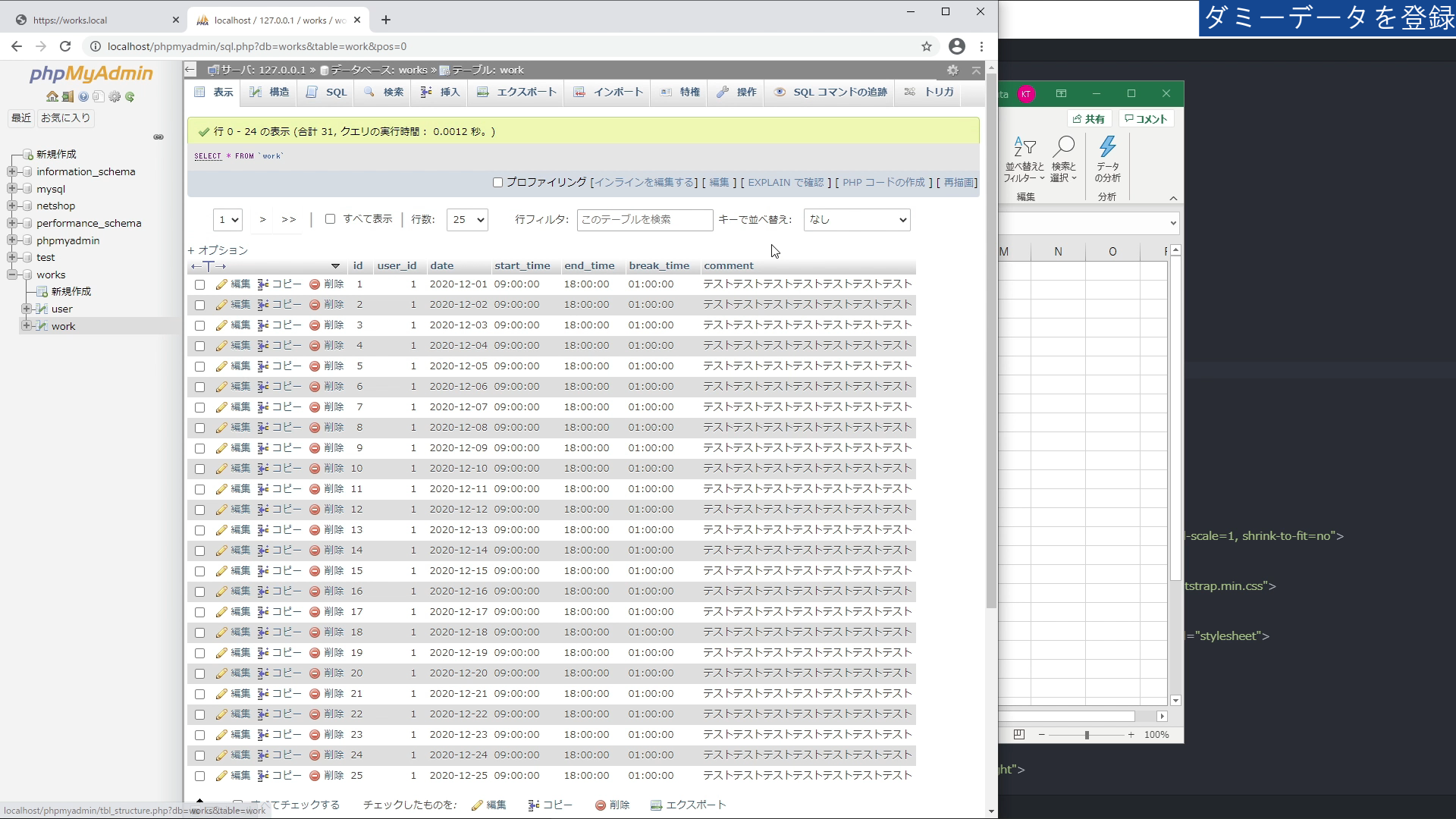Click the このテーブルを検索 filter field
Screen dimensions: 1456x819
[645, 220]
